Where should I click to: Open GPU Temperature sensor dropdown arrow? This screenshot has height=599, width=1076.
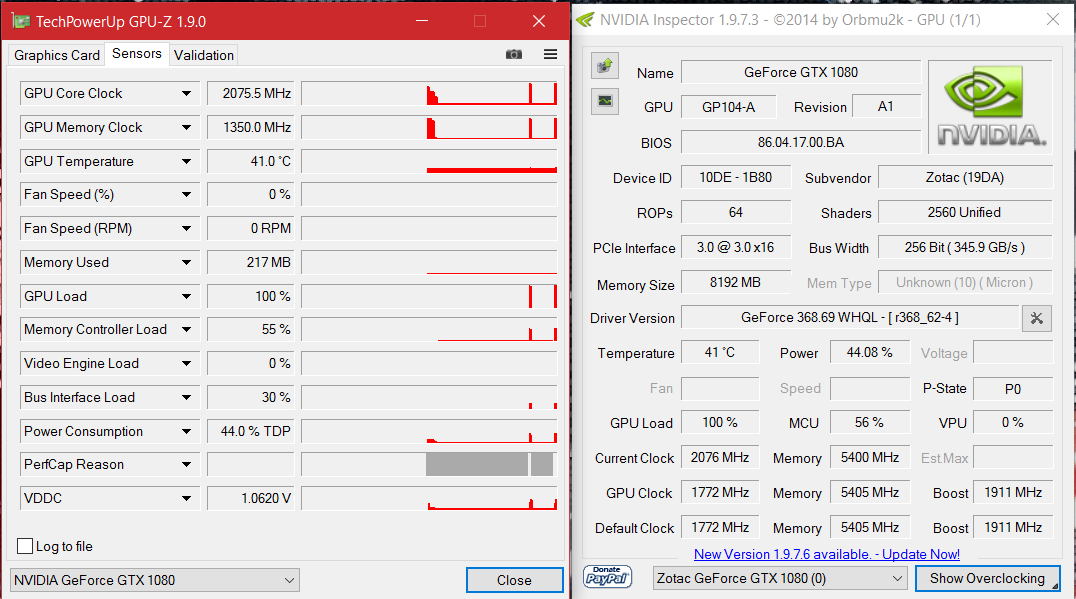pos(186,161)
